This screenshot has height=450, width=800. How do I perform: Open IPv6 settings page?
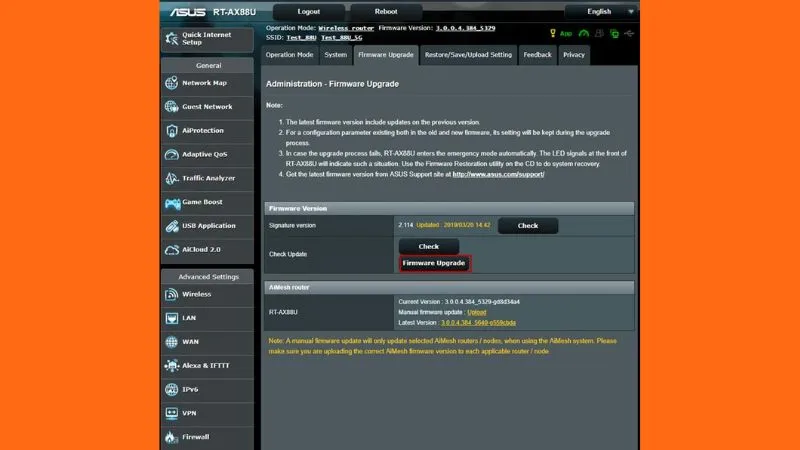click(x=207, y=389)
